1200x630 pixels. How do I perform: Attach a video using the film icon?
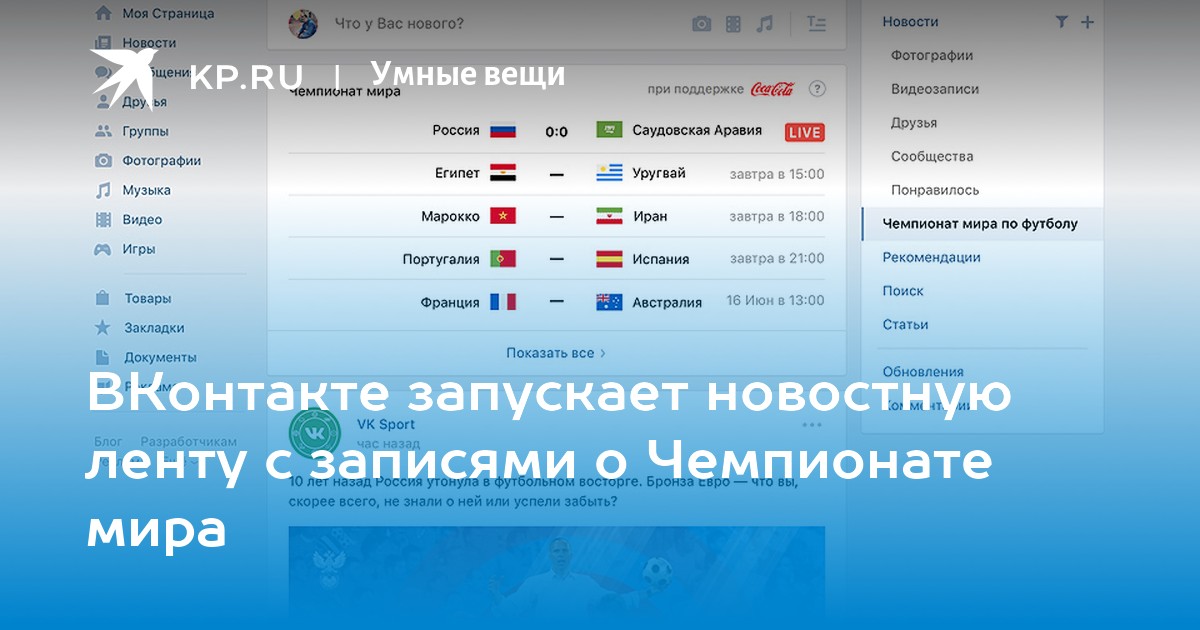(x=734, y=24)
